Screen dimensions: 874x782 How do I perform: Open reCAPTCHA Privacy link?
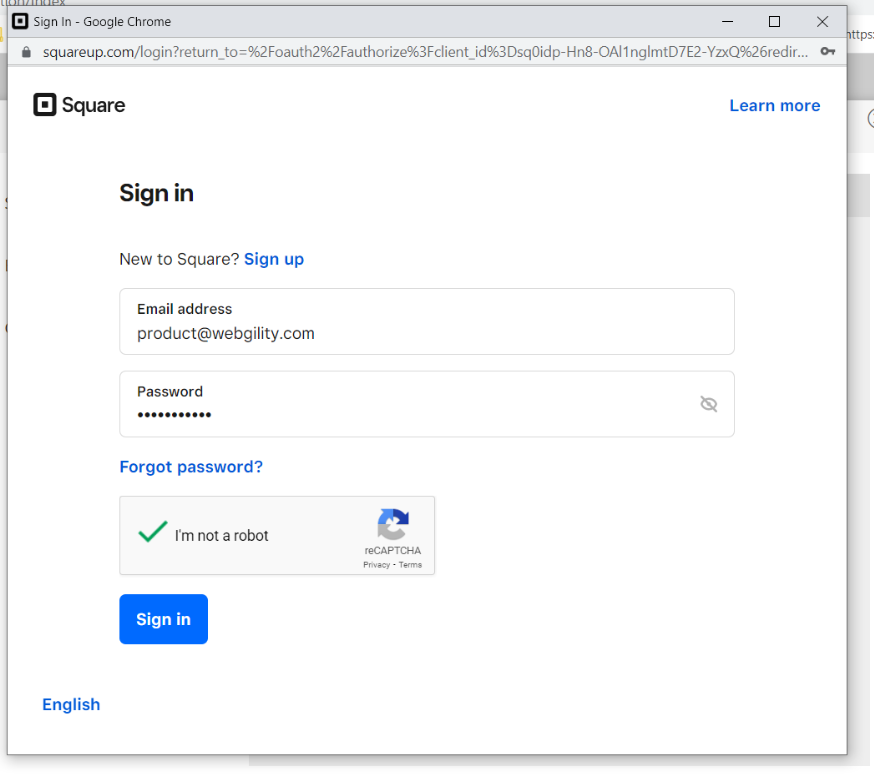click(x=376, y=565)
